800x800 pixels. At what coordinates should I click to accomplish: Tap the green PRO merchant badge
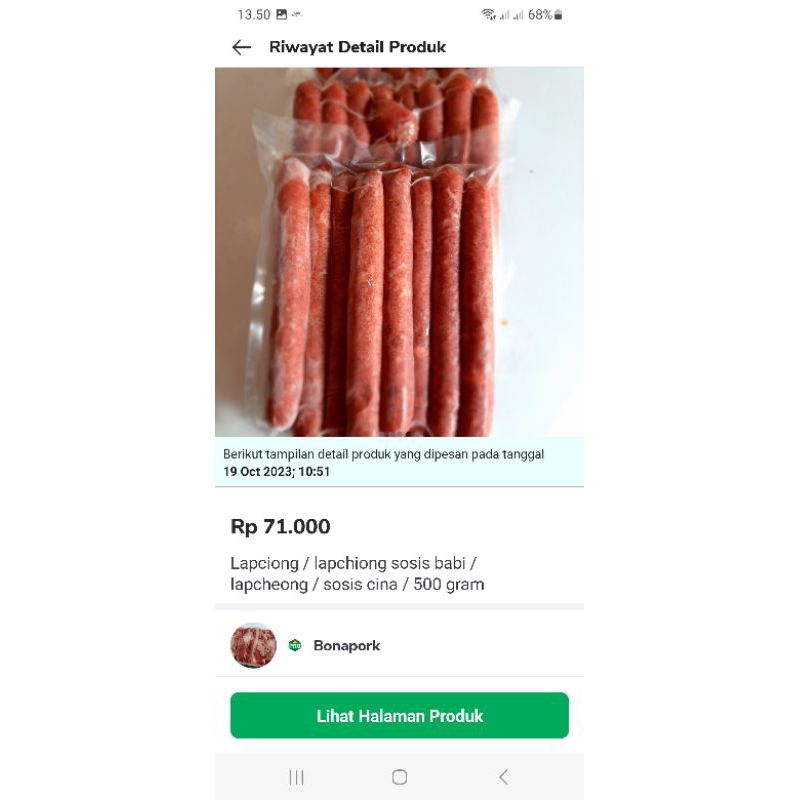tap(295, 645)
